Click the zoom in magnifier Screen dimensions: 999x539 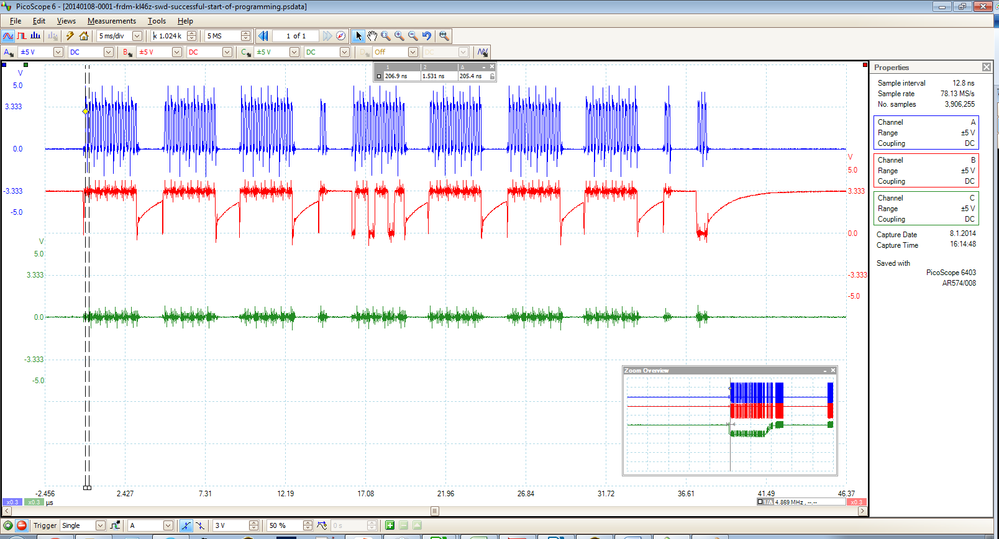pyautogui.click(x=399, y=36)
